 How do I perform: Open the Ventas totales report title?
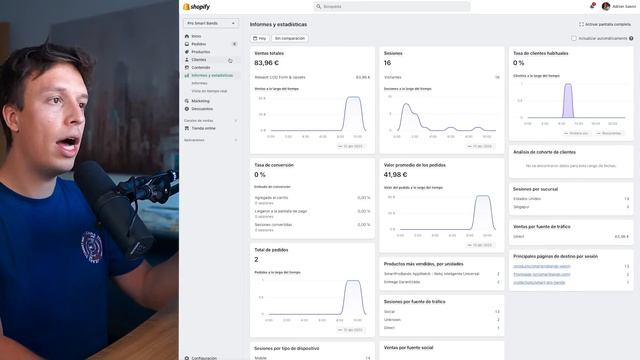(x=269, y=53)
